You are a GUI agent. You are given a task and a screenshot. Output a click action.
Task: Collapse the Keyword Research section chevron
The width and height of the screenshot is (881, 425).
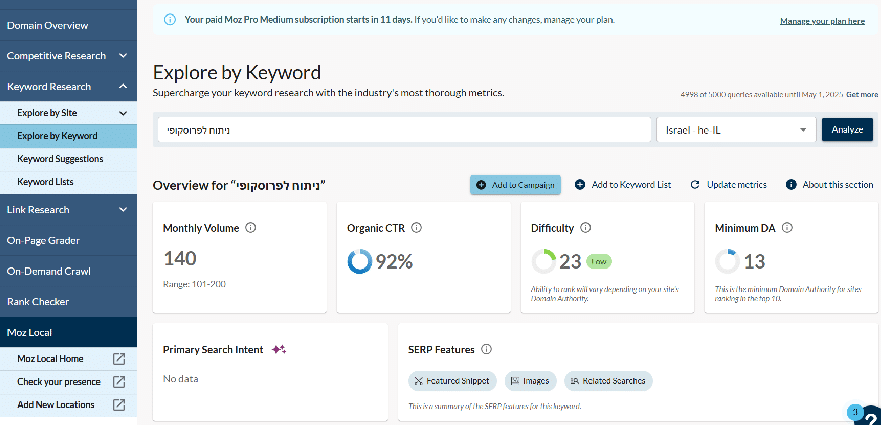pyautogui.click(x=123, y=87)
